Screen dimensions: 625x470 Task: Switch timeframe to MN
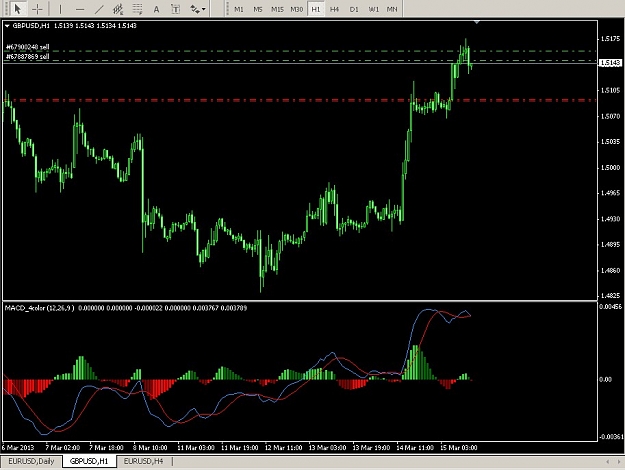[392, 9]
